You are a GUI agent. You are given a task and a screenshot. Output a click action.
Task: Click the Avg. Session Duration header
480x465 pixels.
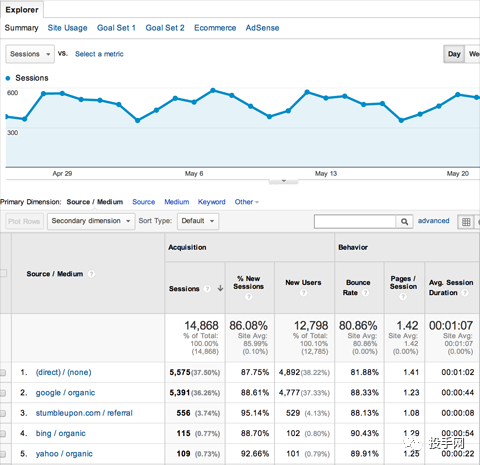451,287
